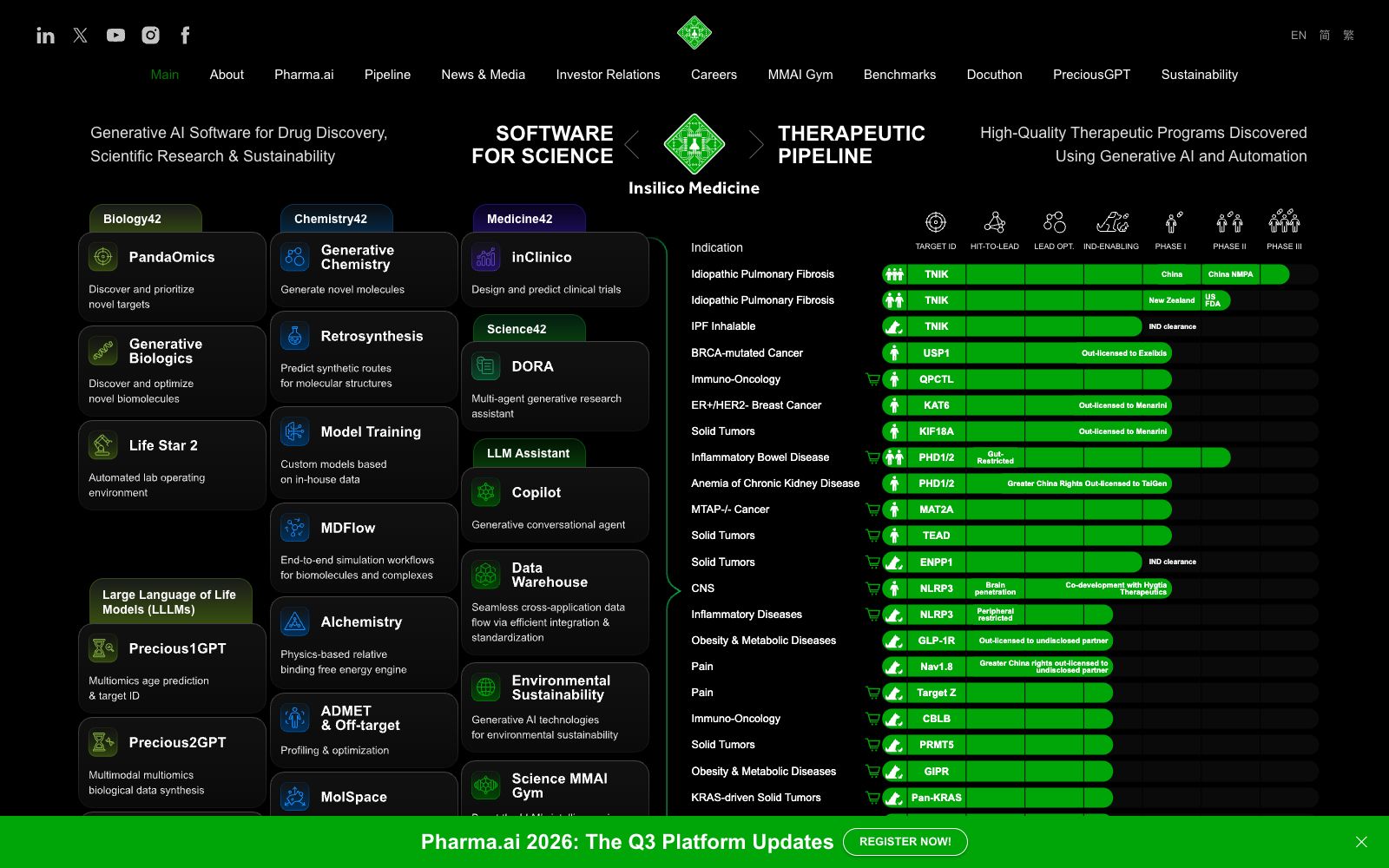
Task: Select the Large Language of Life Models tab
Action: [170, 602]
